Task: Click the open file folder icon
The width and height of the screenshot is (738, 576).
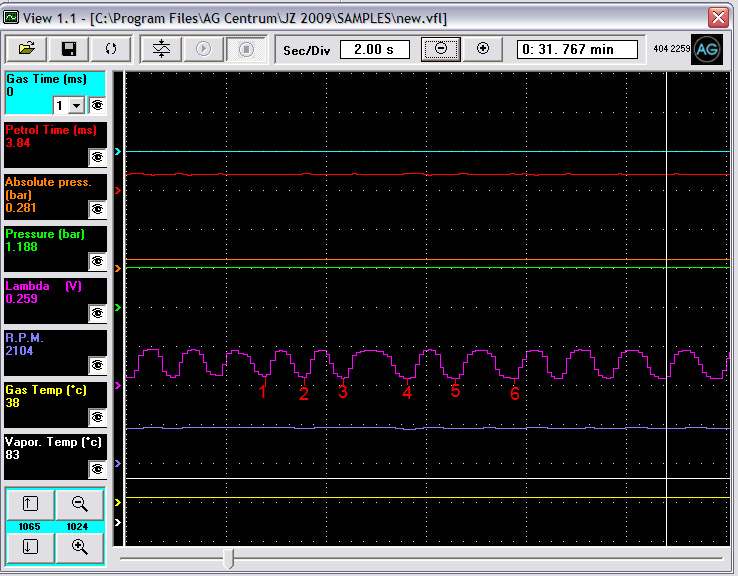Action: [26, 49]
